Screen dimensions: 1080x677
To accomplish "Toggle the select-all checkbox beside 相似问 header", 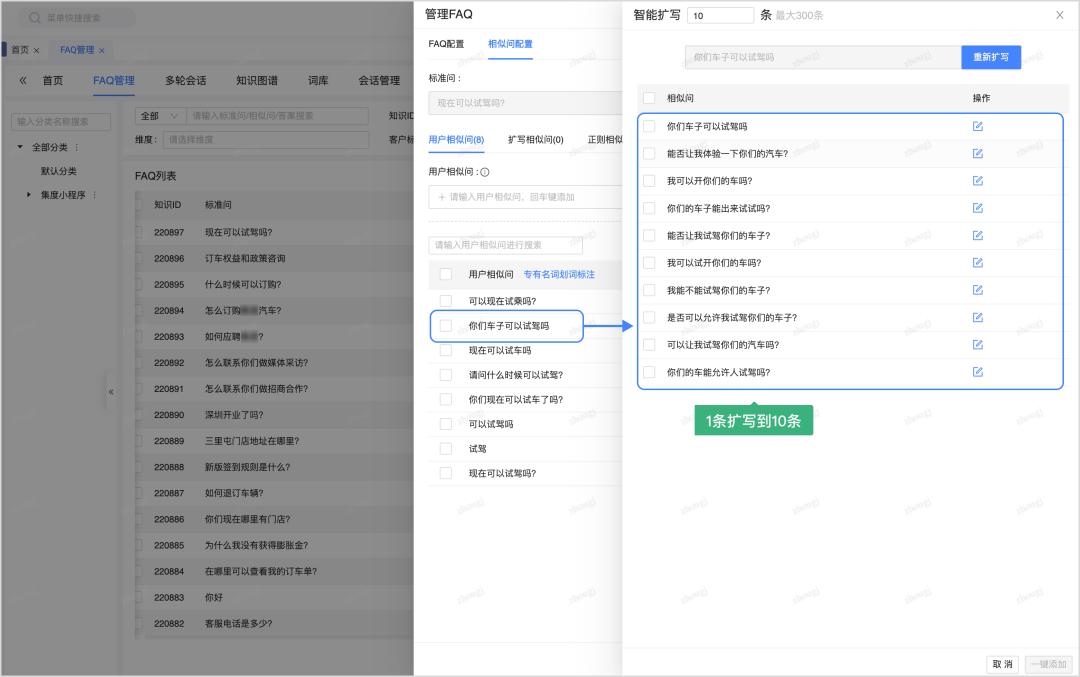I will click(649, 98).
